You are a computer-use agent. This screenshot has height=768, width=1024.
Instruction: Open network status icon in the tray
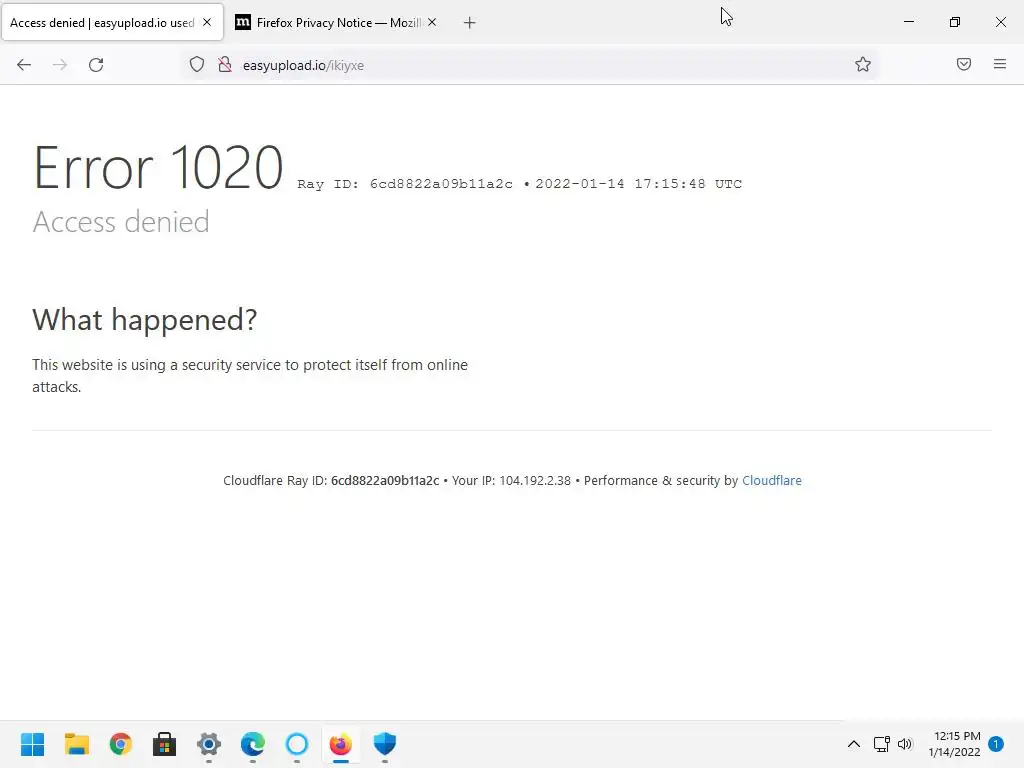click(882, 744)
